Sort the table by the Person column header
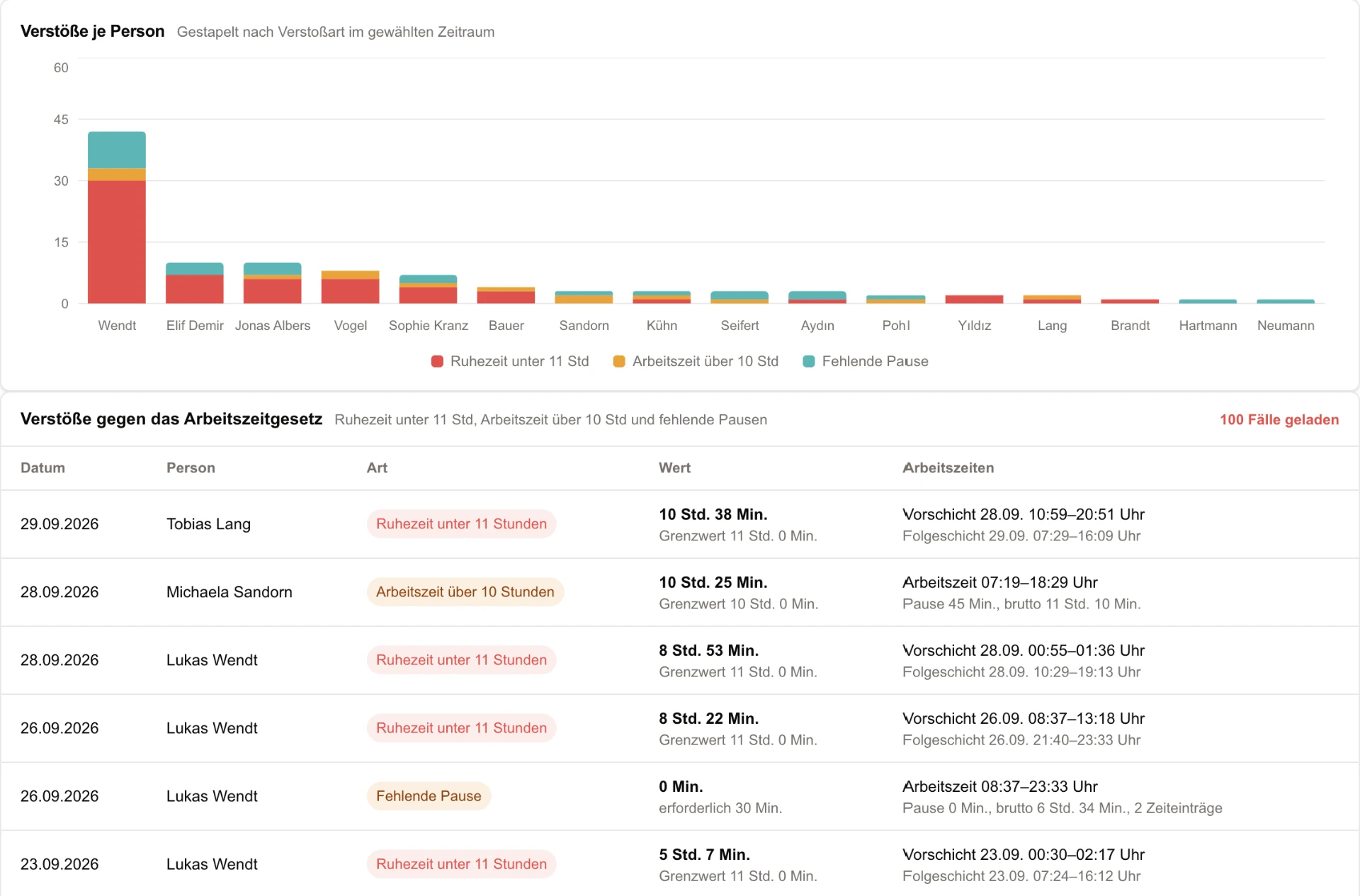1360x896 pixels. [191, 467]
